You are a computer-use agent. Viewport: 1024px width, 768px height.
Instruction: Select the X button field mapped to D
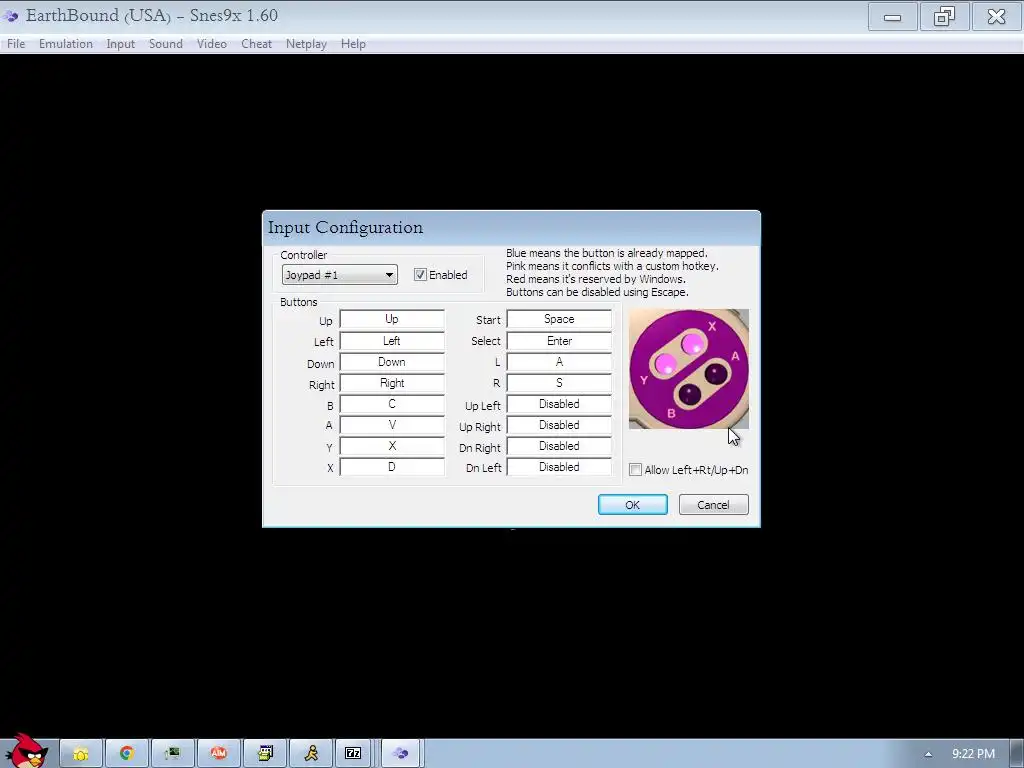392,467
